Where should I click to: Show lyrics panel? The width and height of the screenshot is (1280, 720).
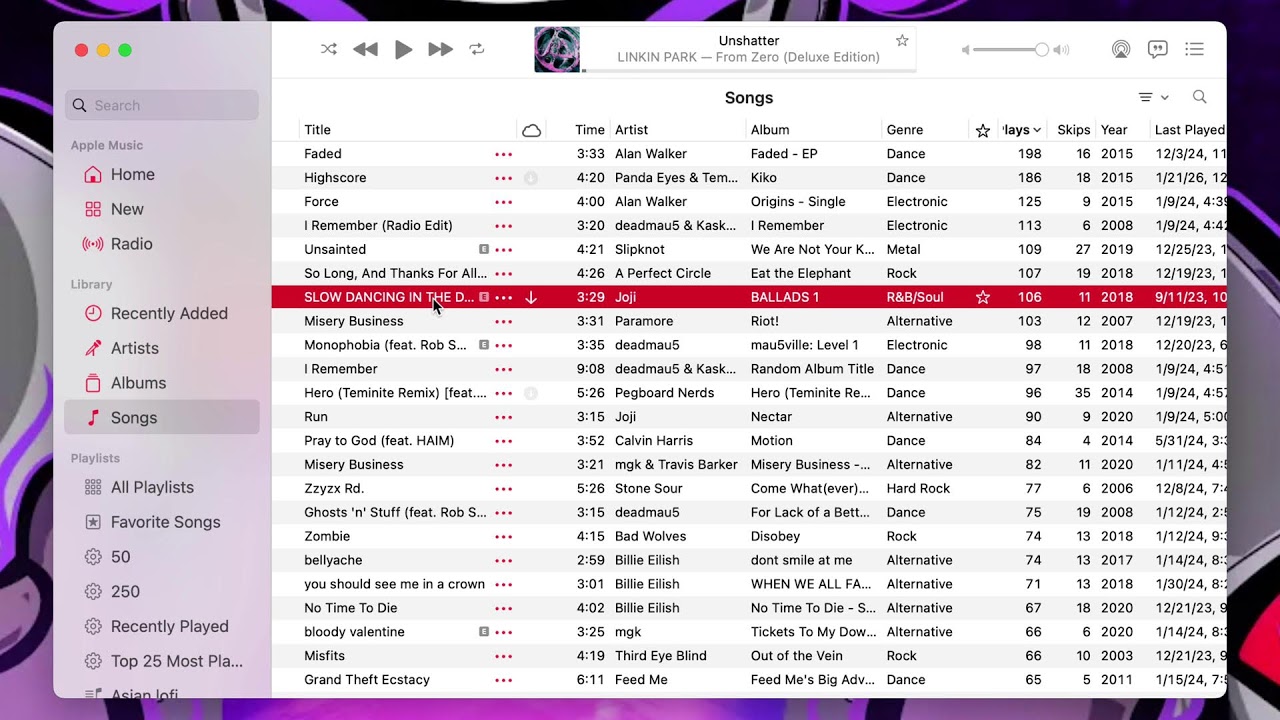pos(1158,49)
